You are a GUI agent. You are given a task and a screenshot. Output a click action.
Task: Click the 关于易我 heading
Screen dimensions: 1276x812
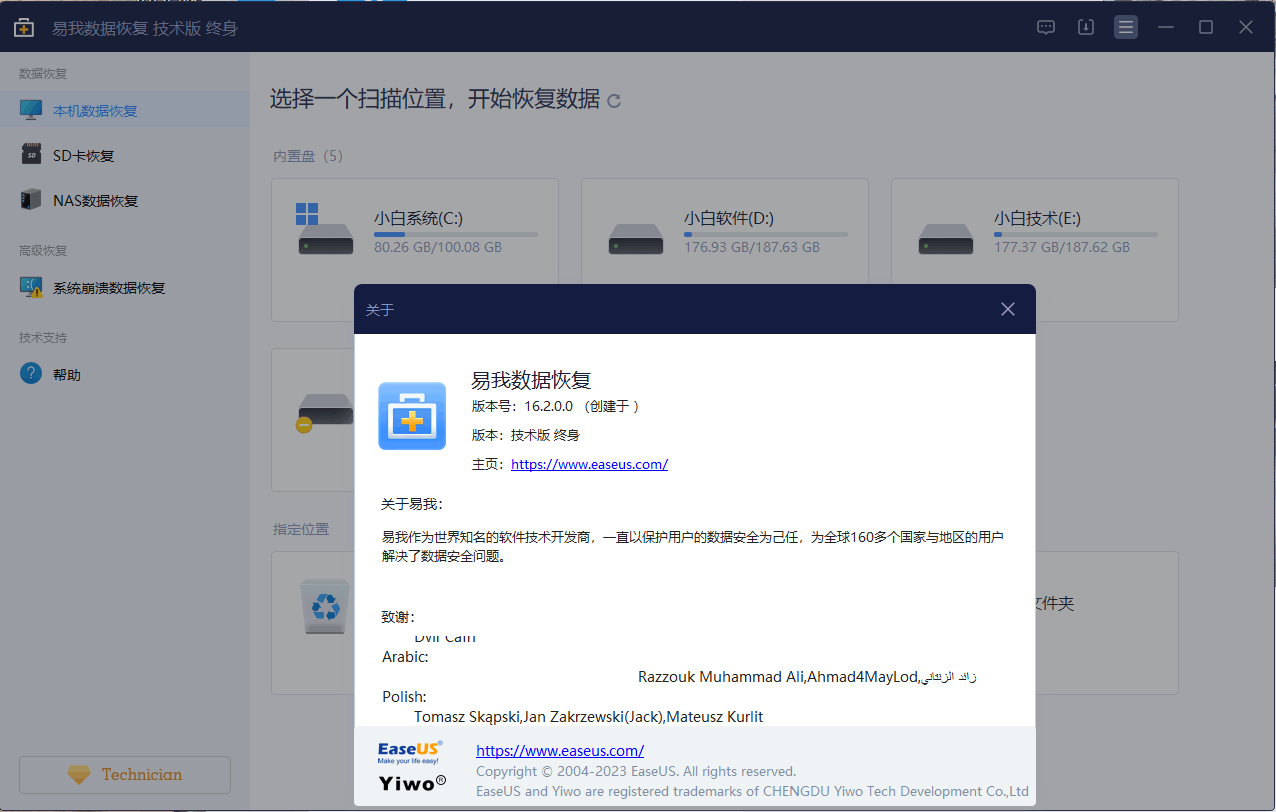412,504
